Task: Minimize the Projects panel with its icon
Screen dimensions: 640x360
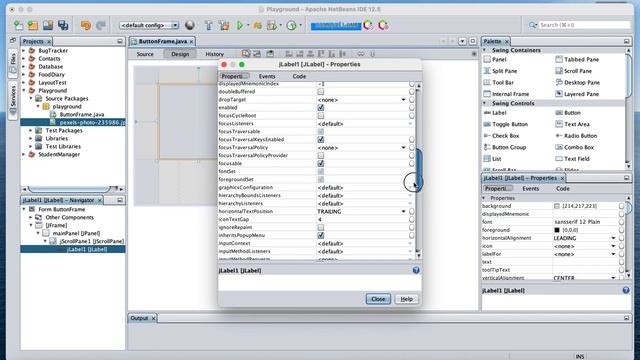Action: click(120, 41)
